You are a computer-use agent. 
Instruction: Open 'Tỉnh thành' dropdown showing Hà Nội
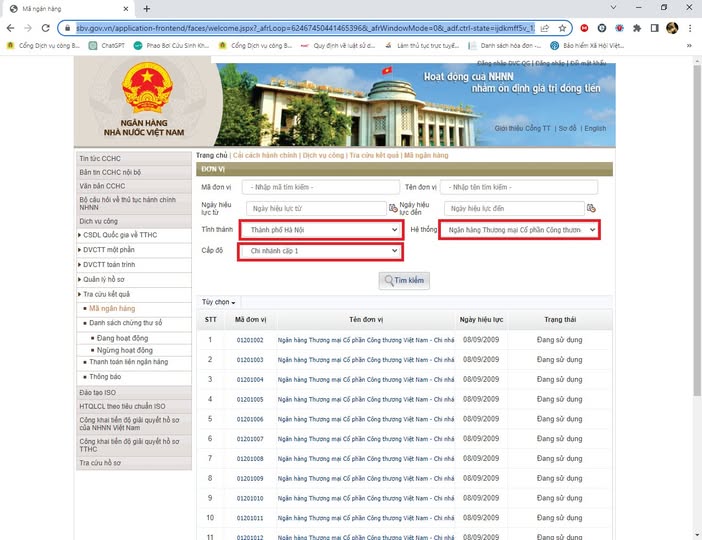[323, 230]
